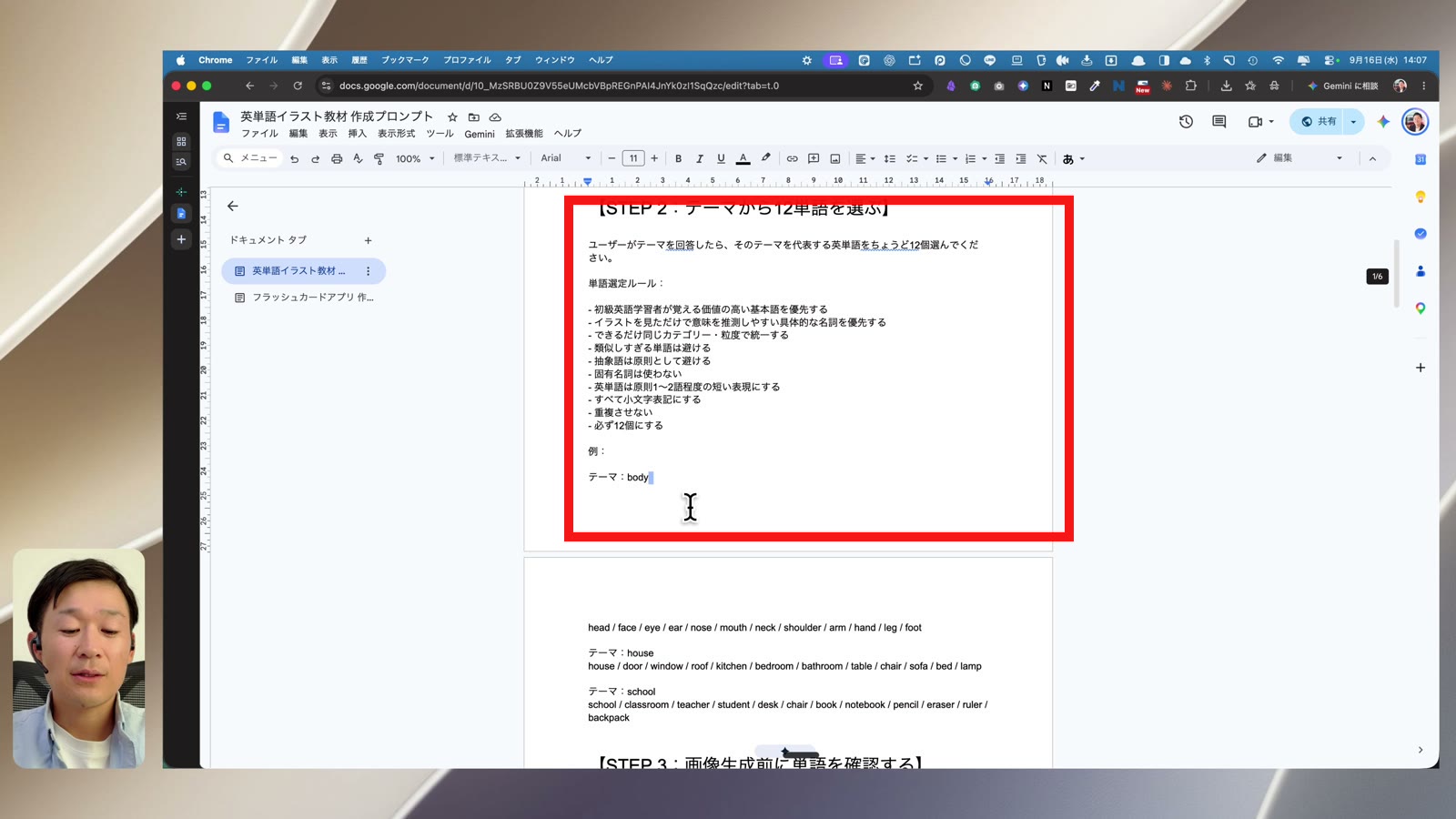Screen dimensions: 1456x819
Task: Clear formatting with the toolbar icon
Action: click(1042, 158)
